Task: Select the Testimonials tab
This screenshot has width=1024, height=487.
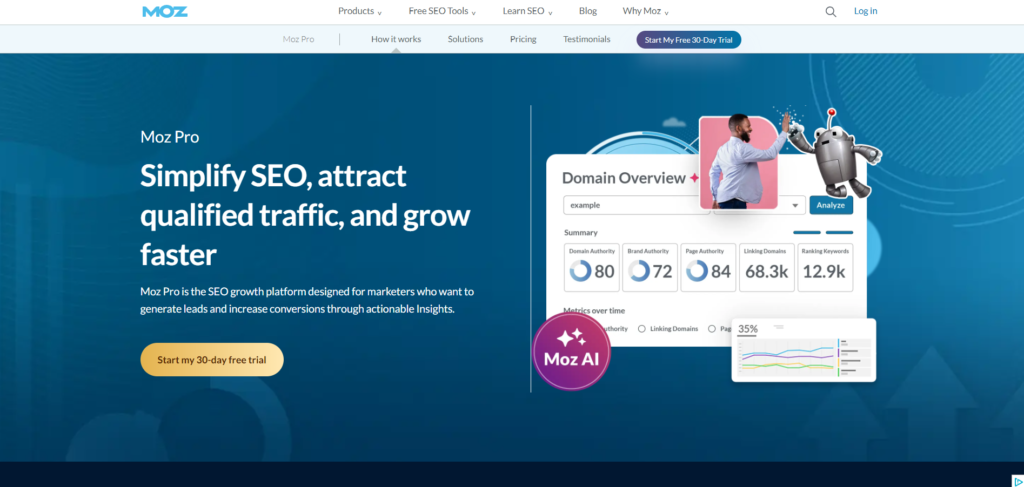Action: [x=586, y=39]
